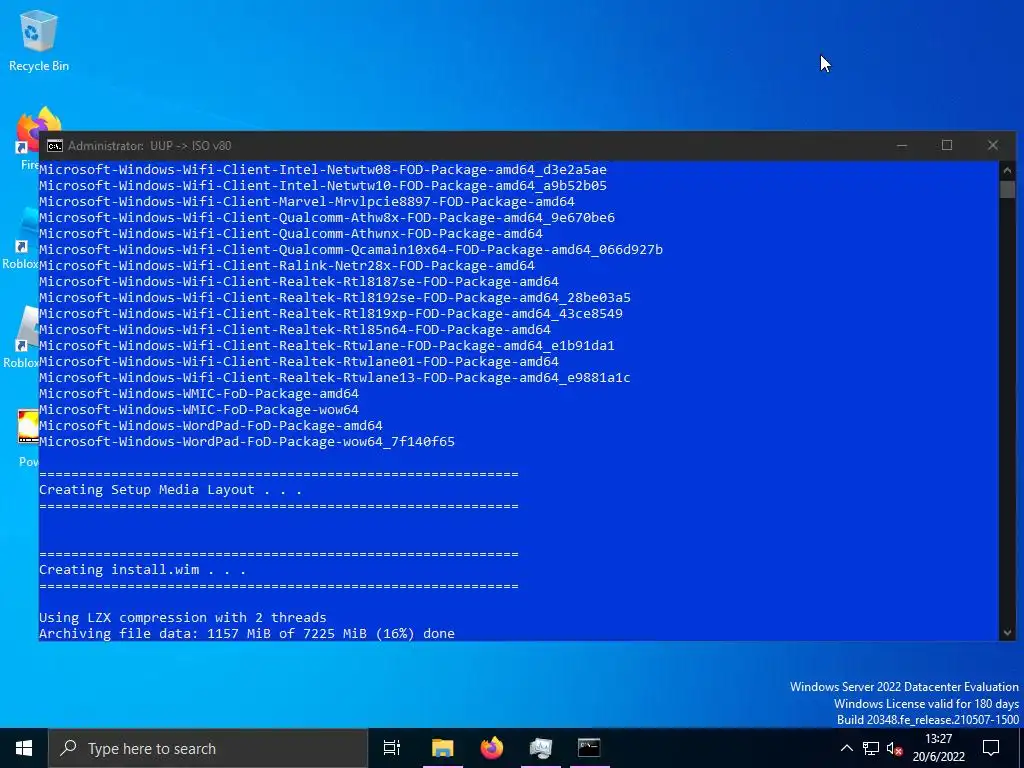This screenshot has width=1024, height=768.
Task: Close the UUP -> ISO console window
Action: click(x=993, y=146)
